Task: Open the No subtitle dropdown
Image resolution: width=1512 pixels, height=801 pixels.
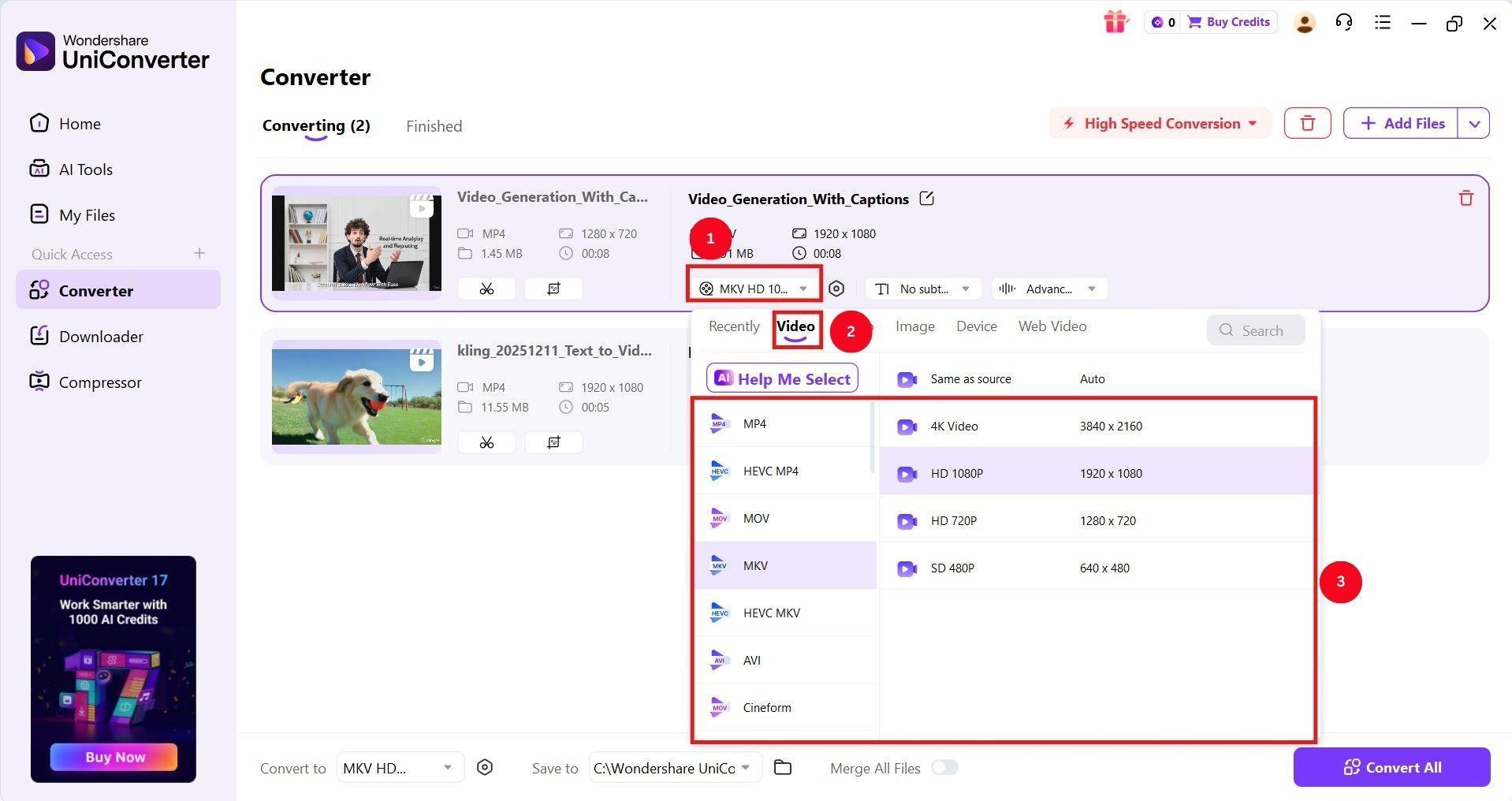Action: pos(922,289)
